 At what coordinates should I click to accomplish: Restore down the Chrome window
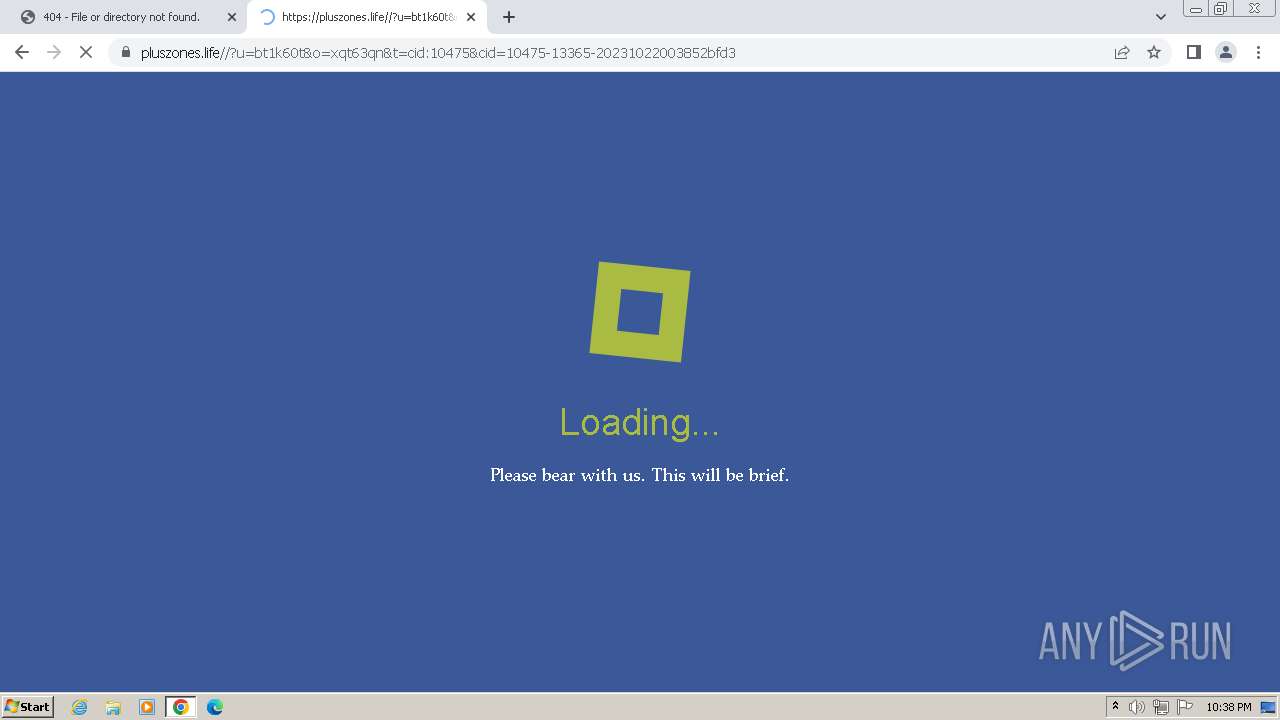pos(1222,9)
